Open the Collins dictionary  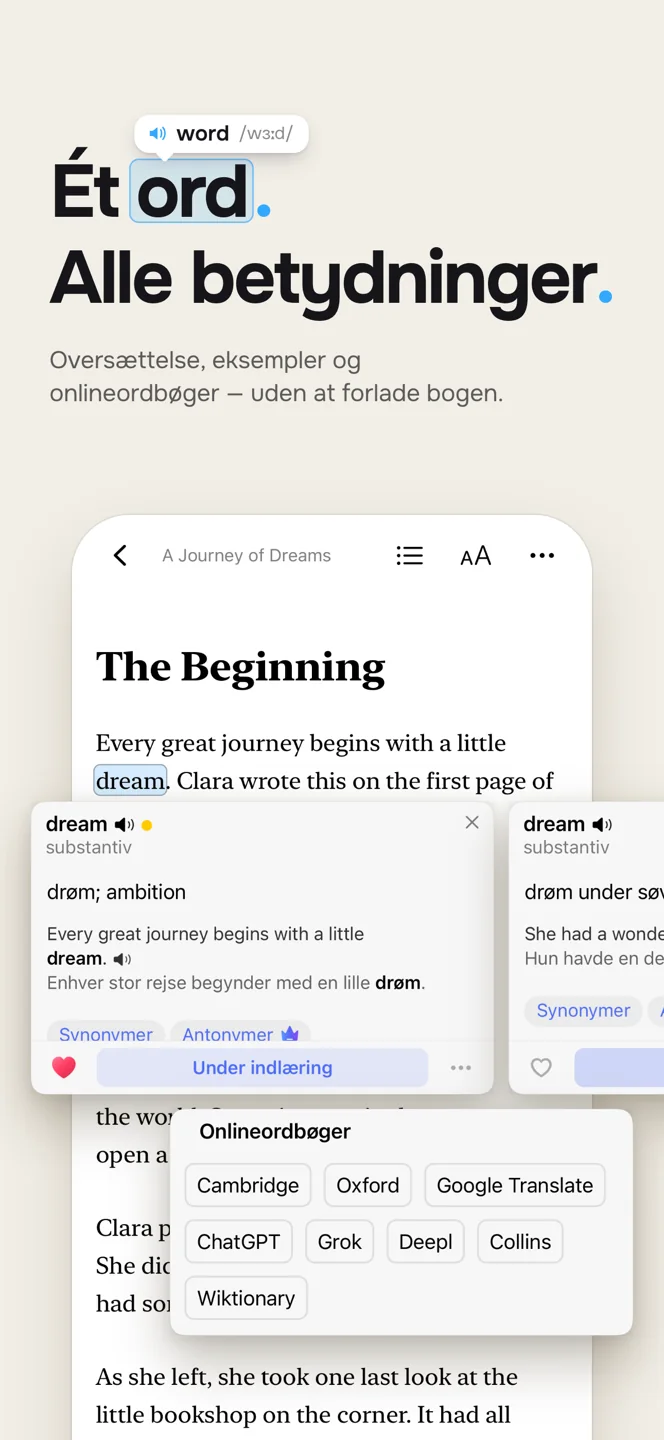520,1242
